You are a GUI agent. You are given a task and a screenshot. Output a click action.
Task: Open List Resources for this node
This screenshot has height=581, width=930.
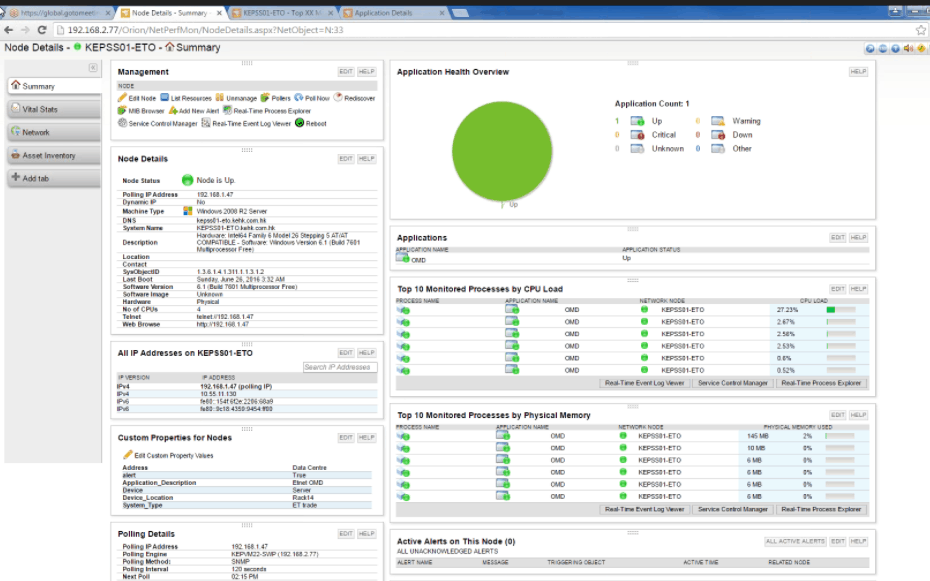click(x=165, y=97)
